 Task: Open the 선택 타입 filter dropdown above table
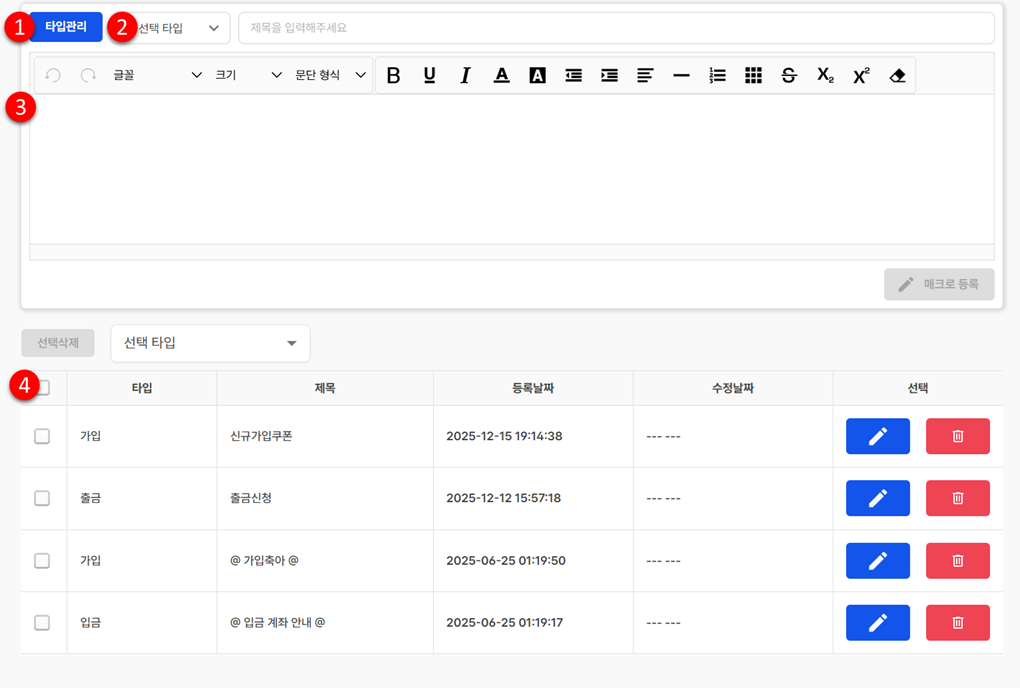pyautogui.click(x=210, y=343)
